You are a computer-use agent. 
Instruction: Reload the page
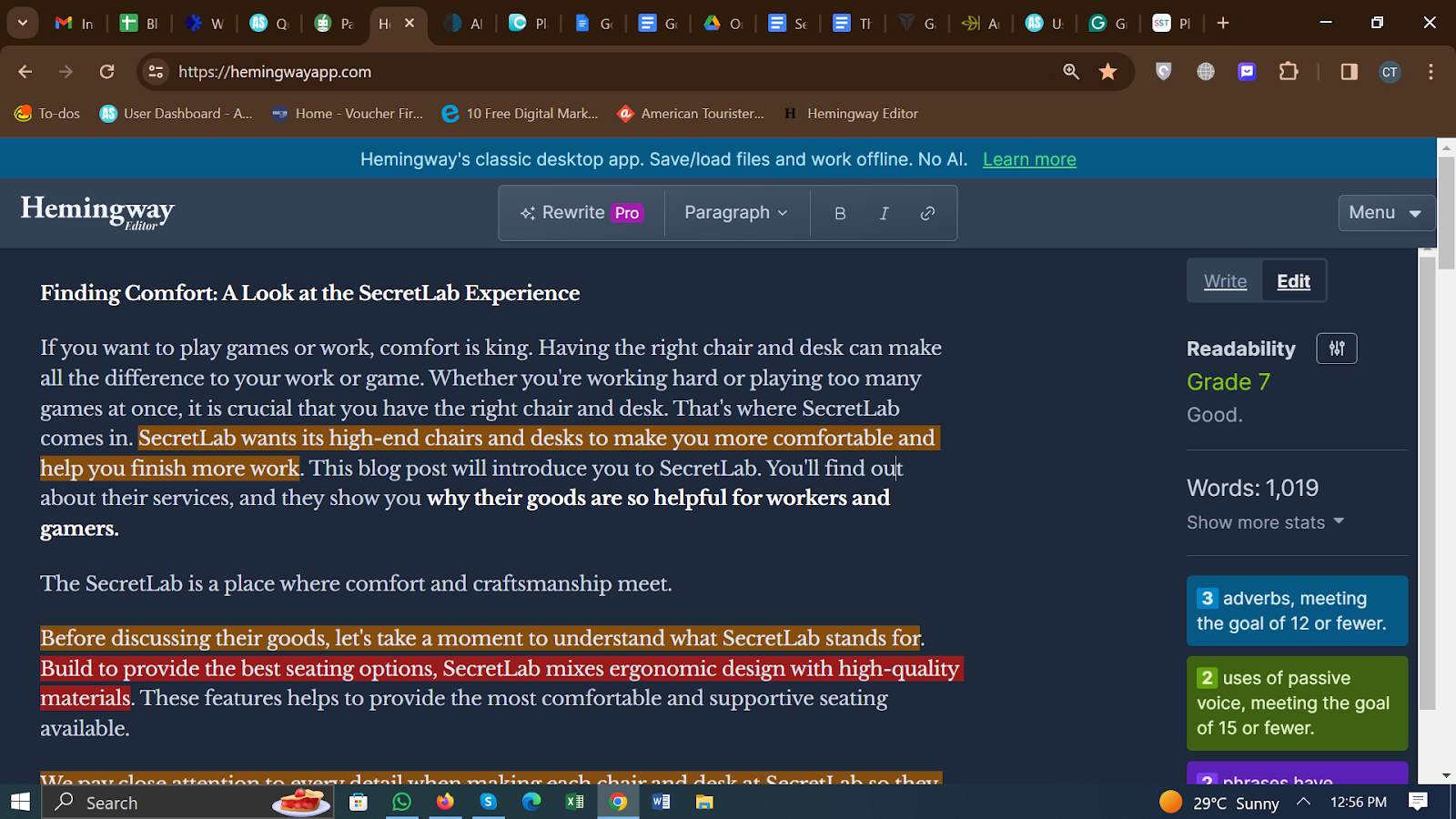click(x=106, y=72)
